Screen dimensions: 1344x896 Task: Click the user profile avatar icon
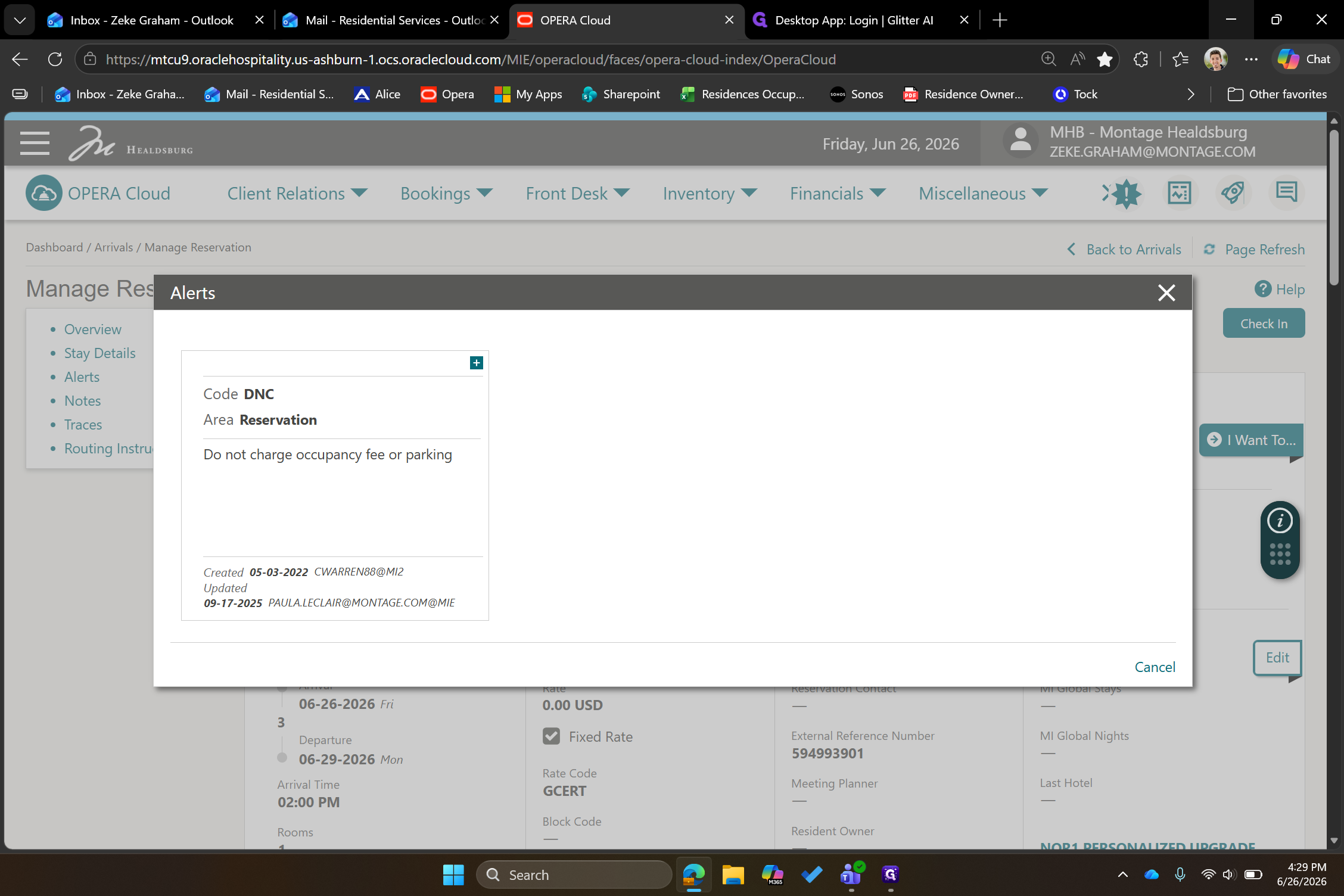(x=1021, y=141)
